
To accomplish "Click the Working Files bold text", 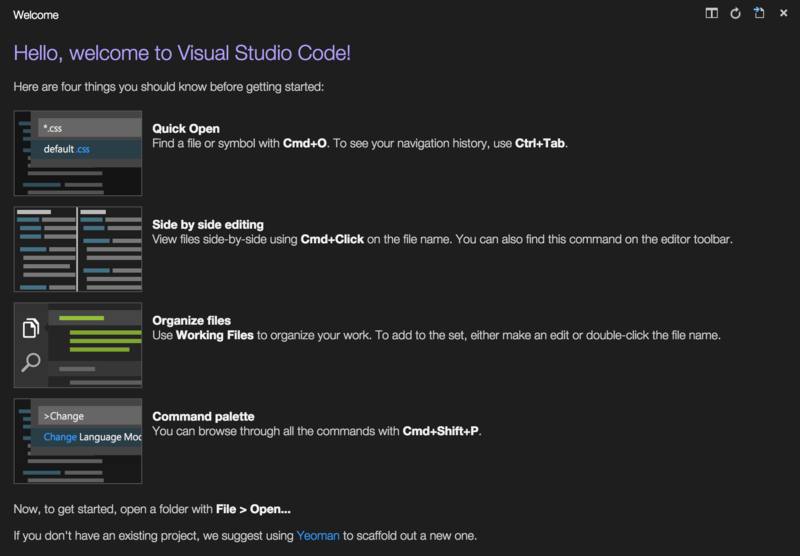I will pos(215,335).
